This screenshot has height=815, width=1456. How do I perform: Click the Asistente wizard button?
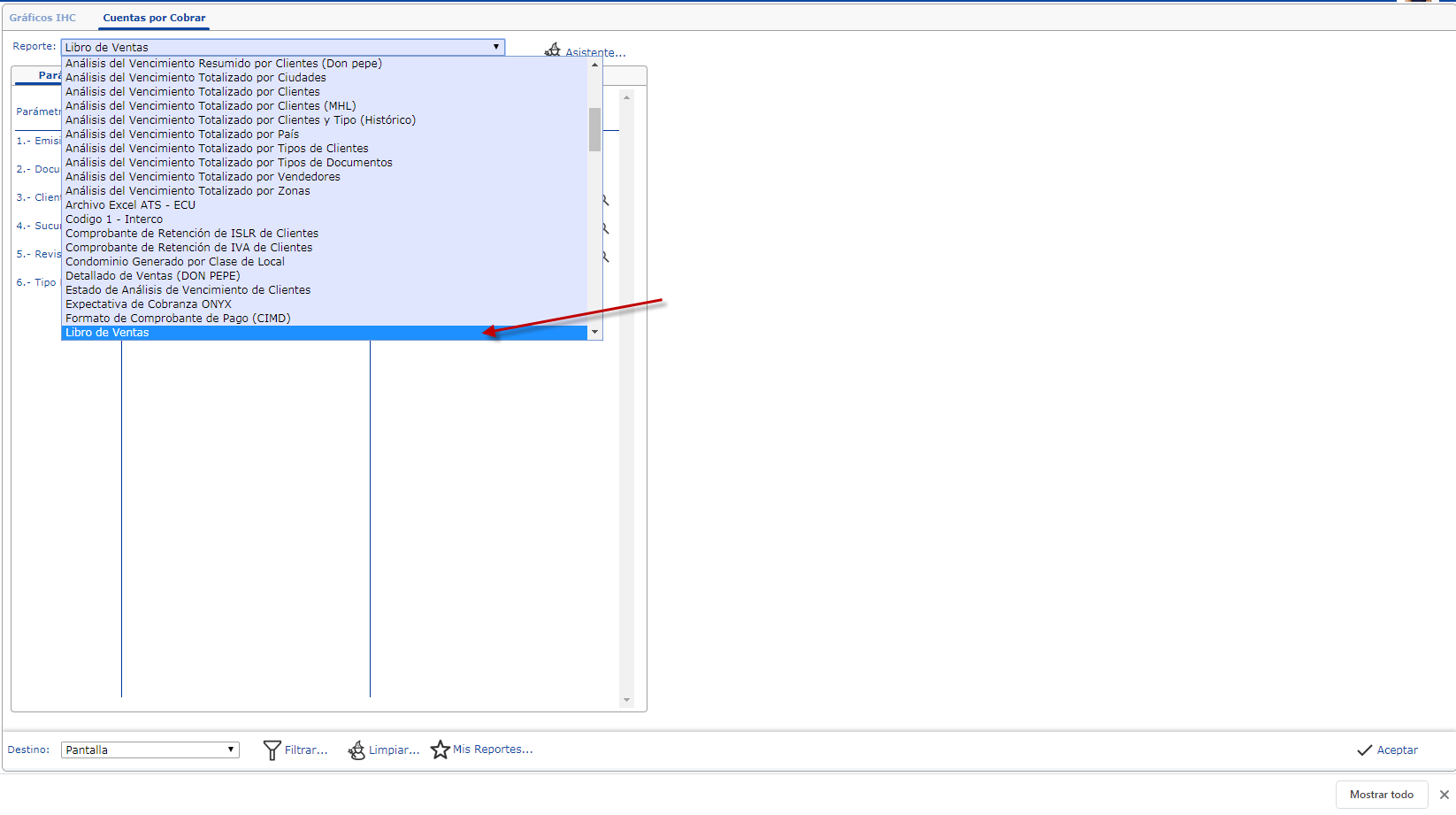[585, 51]
